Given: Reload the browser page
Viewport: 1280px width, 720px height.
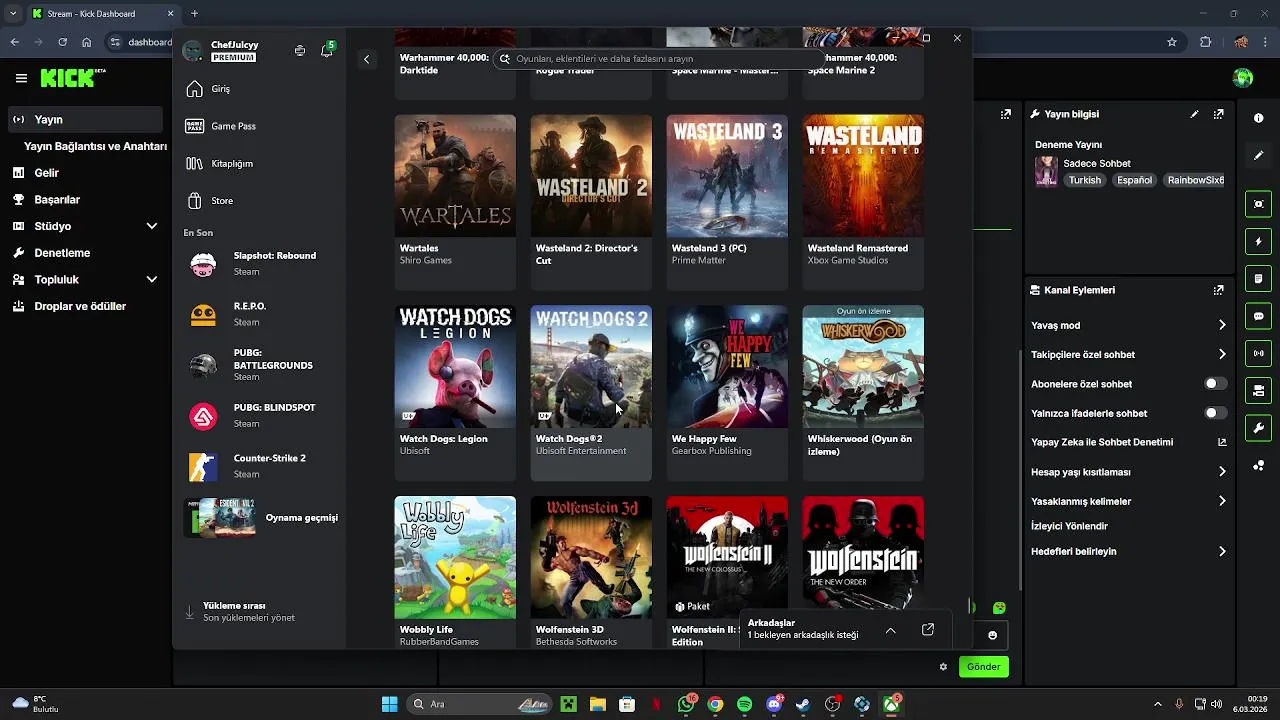Looking at the screenshot, I should coord(62,42).
